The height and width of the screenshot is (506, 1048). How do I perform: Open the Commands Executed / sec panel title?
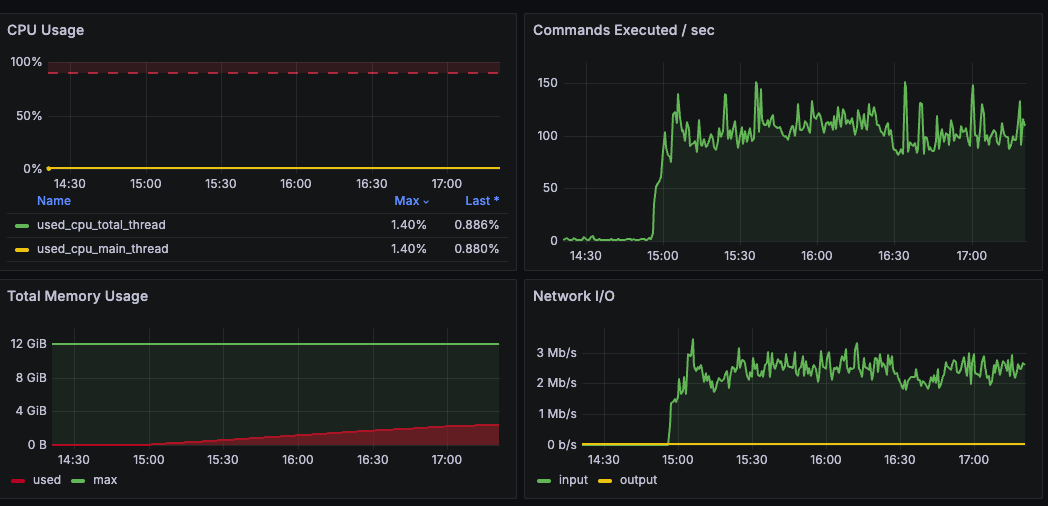[x=623, y=30]
